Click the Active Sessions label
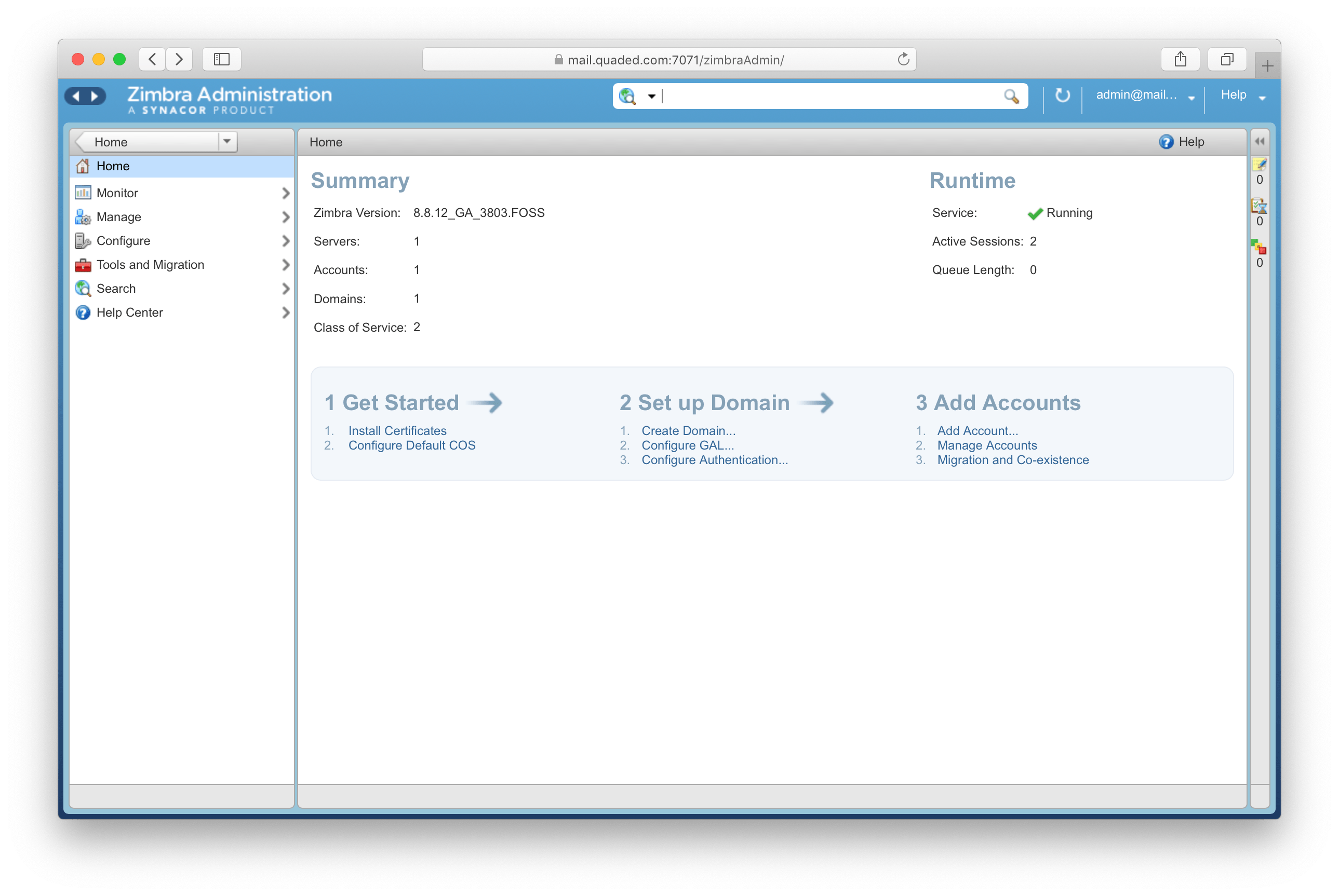Viewport: 1339px width, 896px height. [977, 242]
